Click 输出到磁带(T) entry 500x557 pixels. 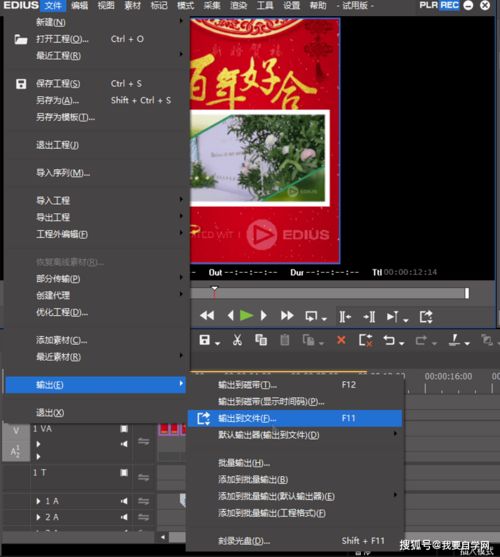tap(248, 385)
